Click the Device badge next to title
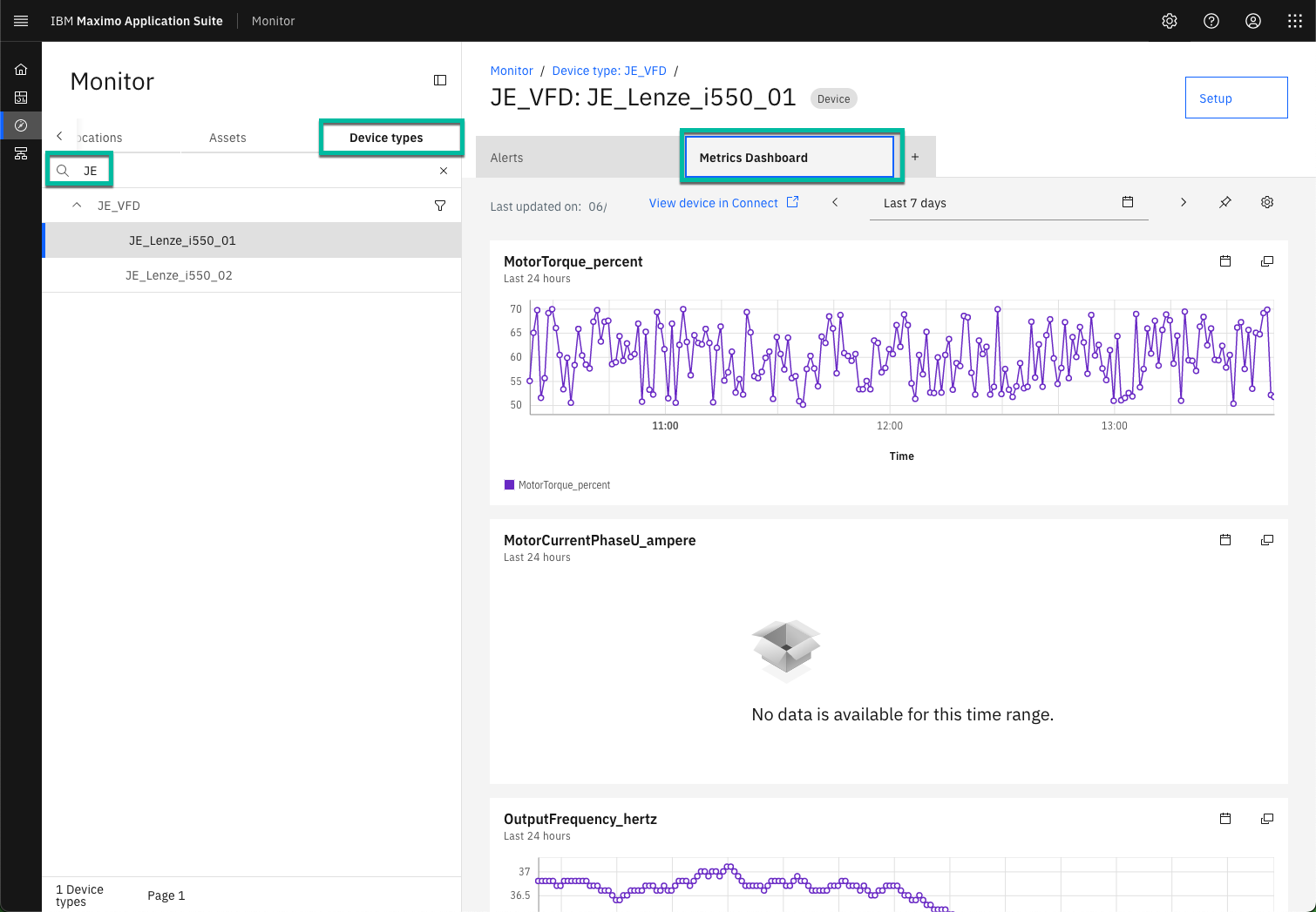 (834, 98)
